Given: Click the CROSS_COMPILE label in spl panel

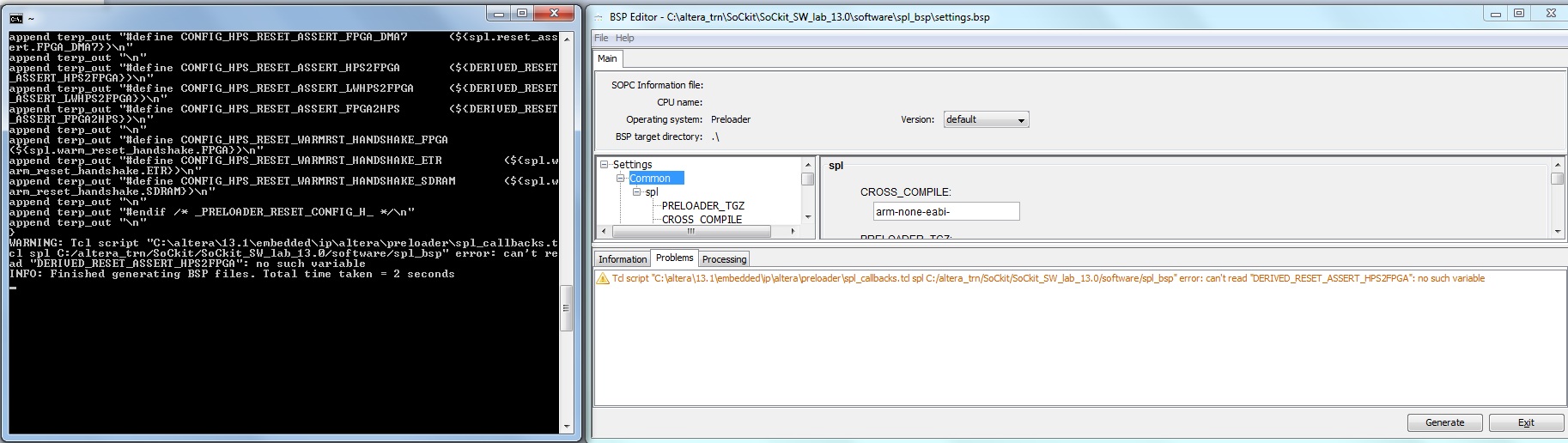Looking at the screenshot, I should coord(905,192).
